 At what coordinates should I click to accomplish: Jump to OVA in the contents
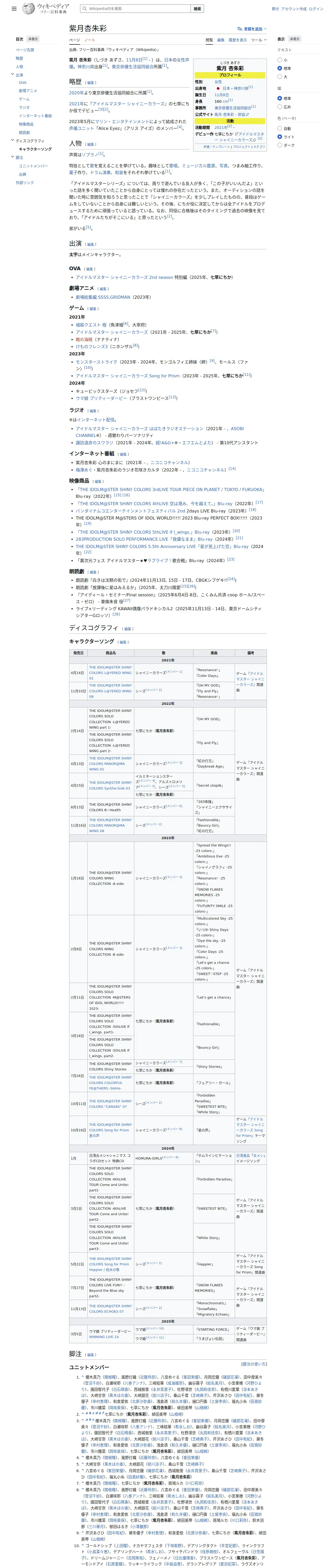tap(23, 83)
